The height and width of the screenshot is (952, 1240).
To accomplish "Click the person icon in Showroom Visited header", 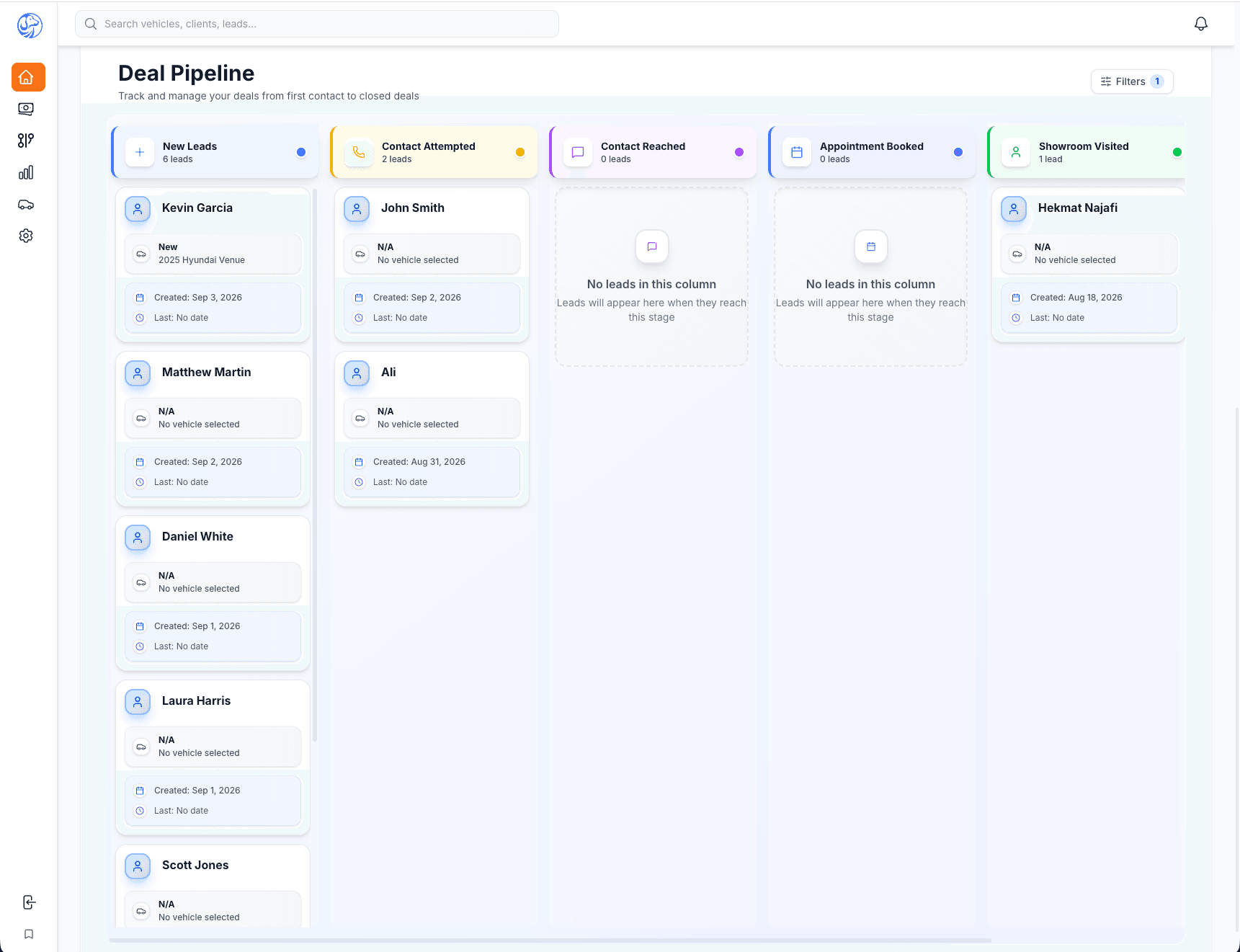I will click(x=1016, y=152).
